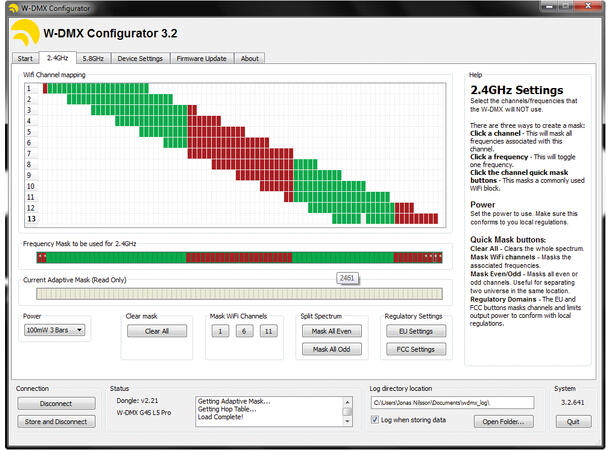The height and width of the screenshot is (450, 610).
Task: Apply FCC Settings regulatory domain
Action: click(x=415, y=349)
